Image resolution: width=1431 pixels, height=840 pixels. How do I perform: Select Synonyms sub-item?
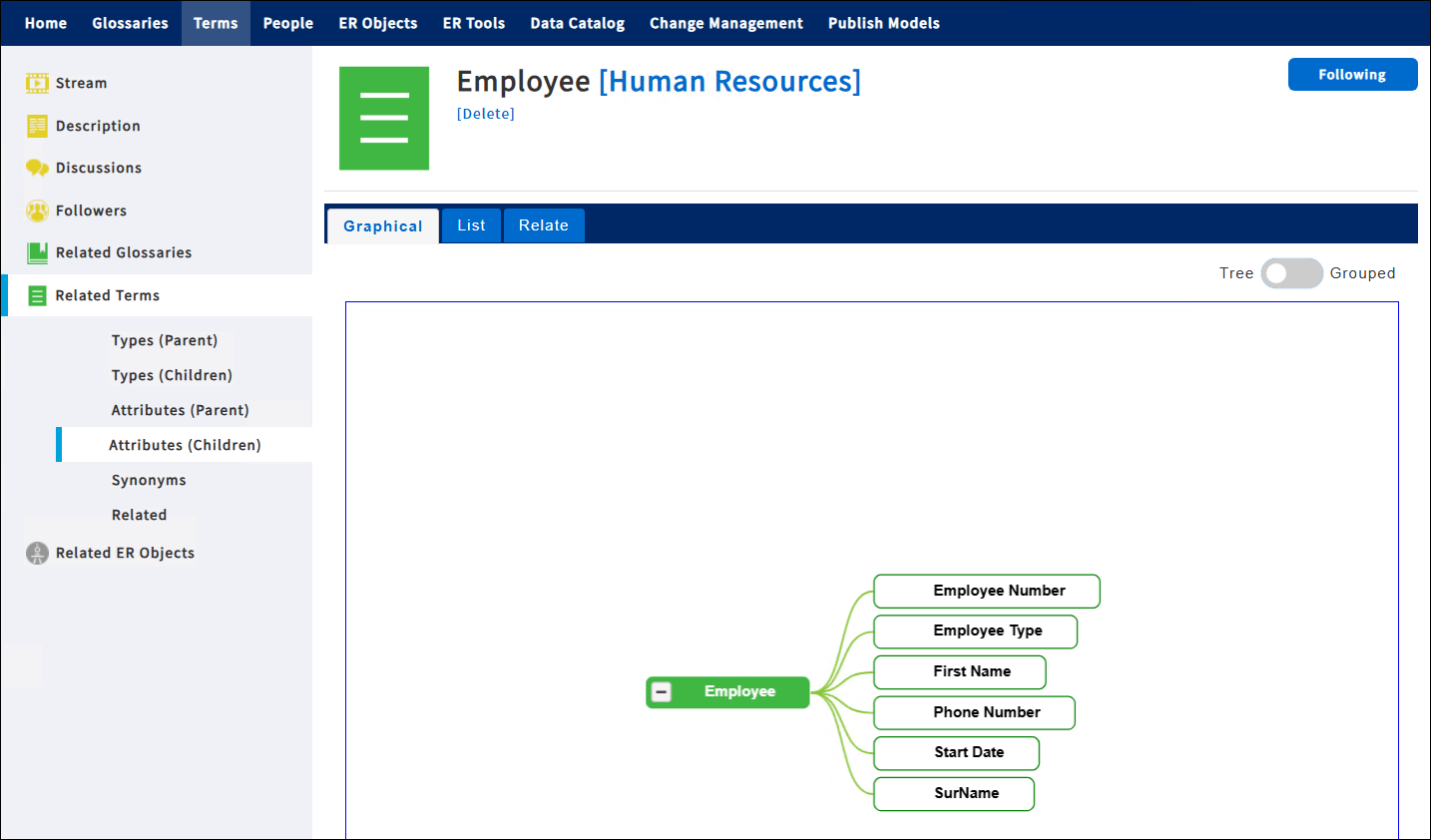tap(149, 480)
